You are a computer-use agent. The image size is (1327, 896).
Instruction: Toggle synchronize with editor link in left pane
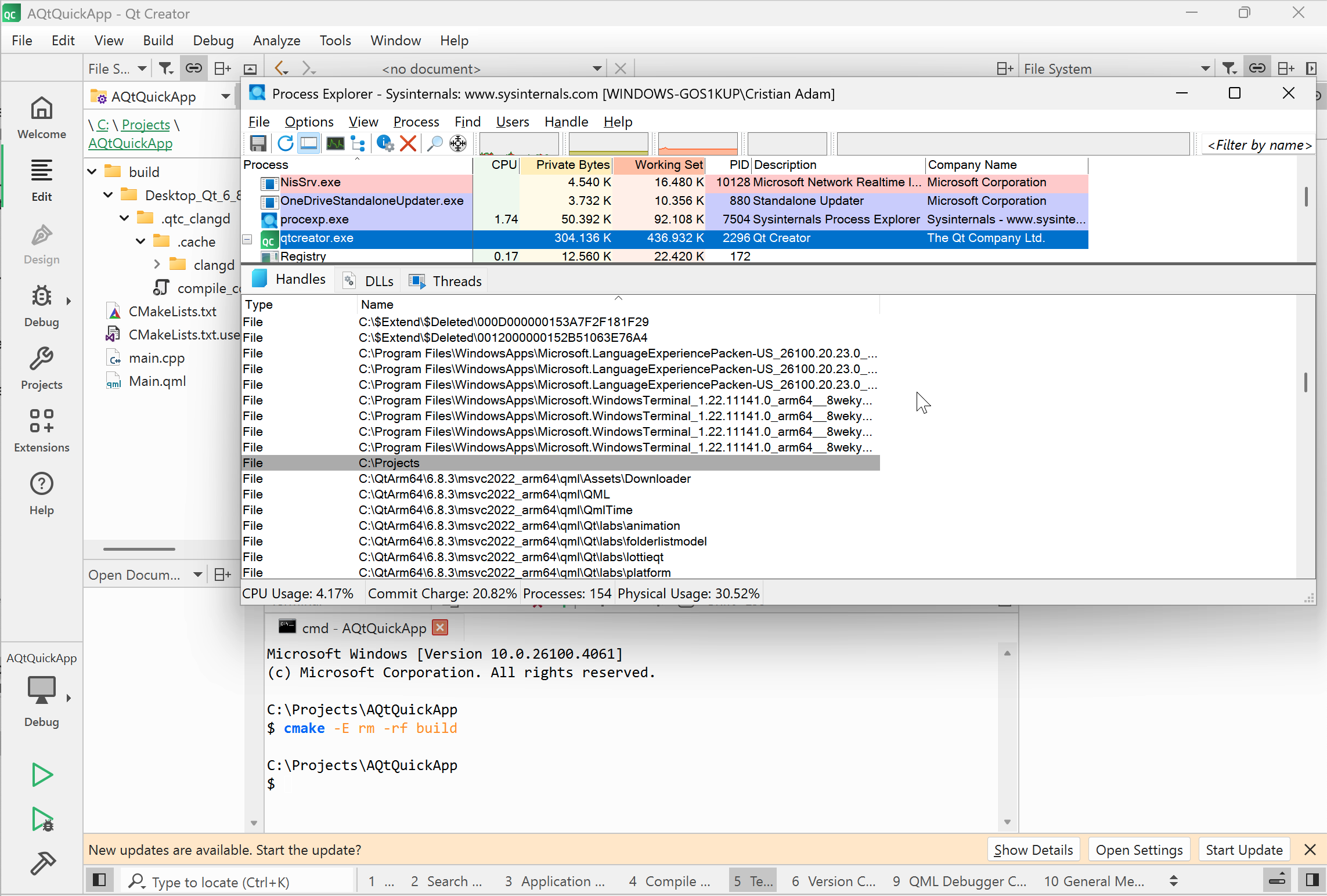coord(194,68)
